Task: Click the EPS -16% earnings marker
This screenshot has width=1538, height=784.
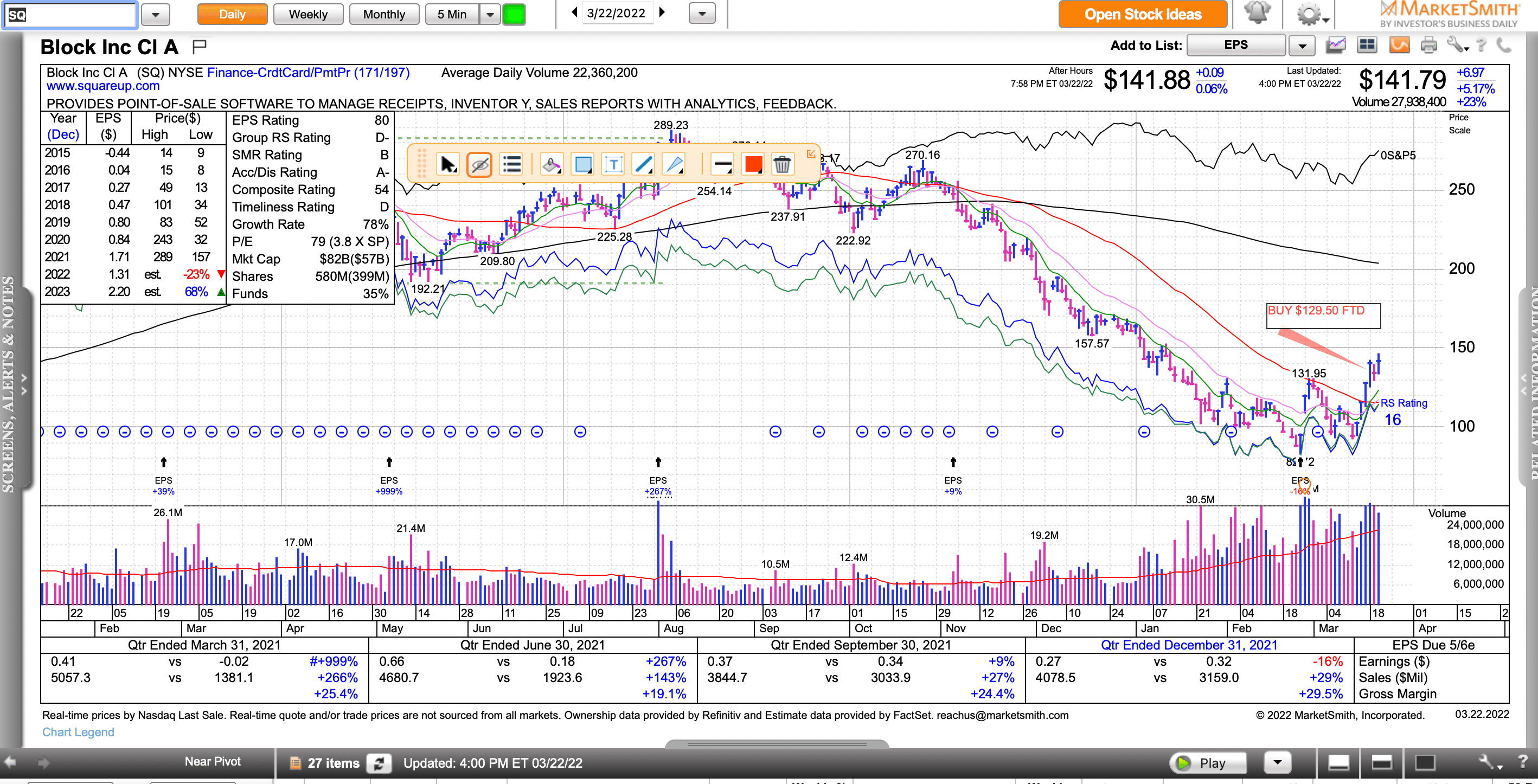Action: point(1300,485)
